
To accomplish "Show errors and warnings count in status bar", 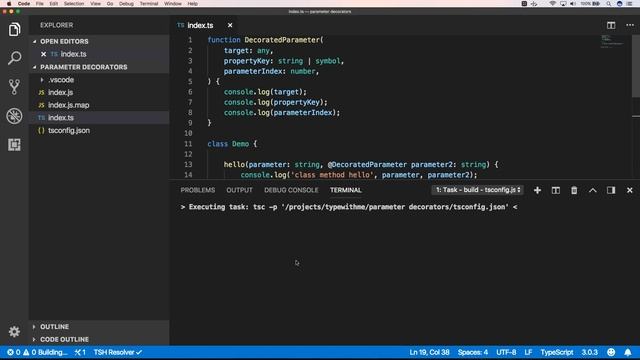I will 22,352.
